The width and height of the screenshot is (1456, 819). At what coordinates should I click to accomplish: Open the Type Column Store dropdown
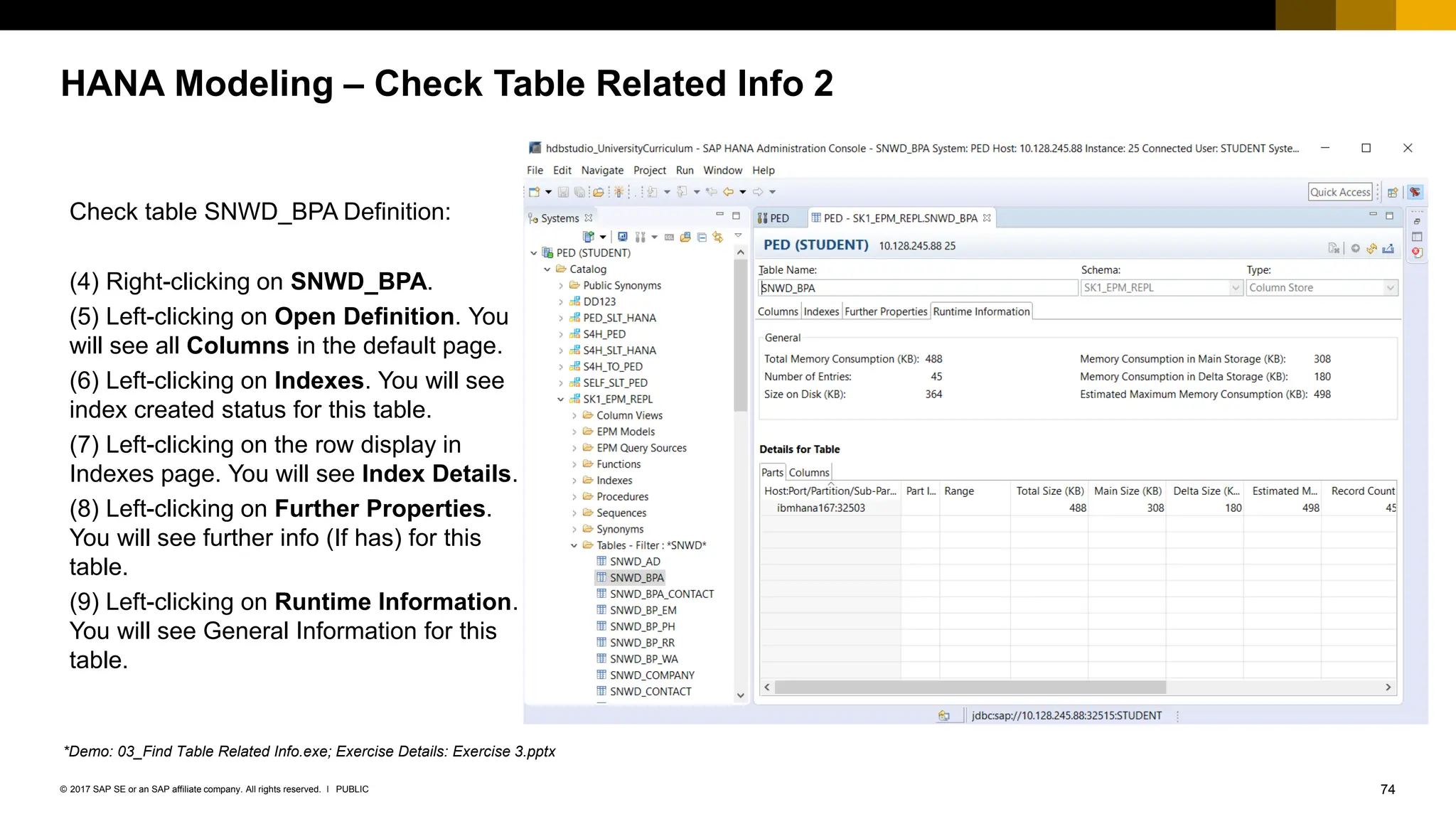point(1391,288)
